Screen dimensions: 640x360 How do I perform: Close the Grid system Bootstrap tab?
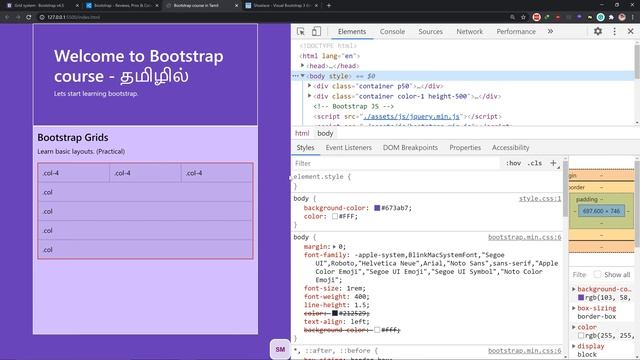point(77,6)
